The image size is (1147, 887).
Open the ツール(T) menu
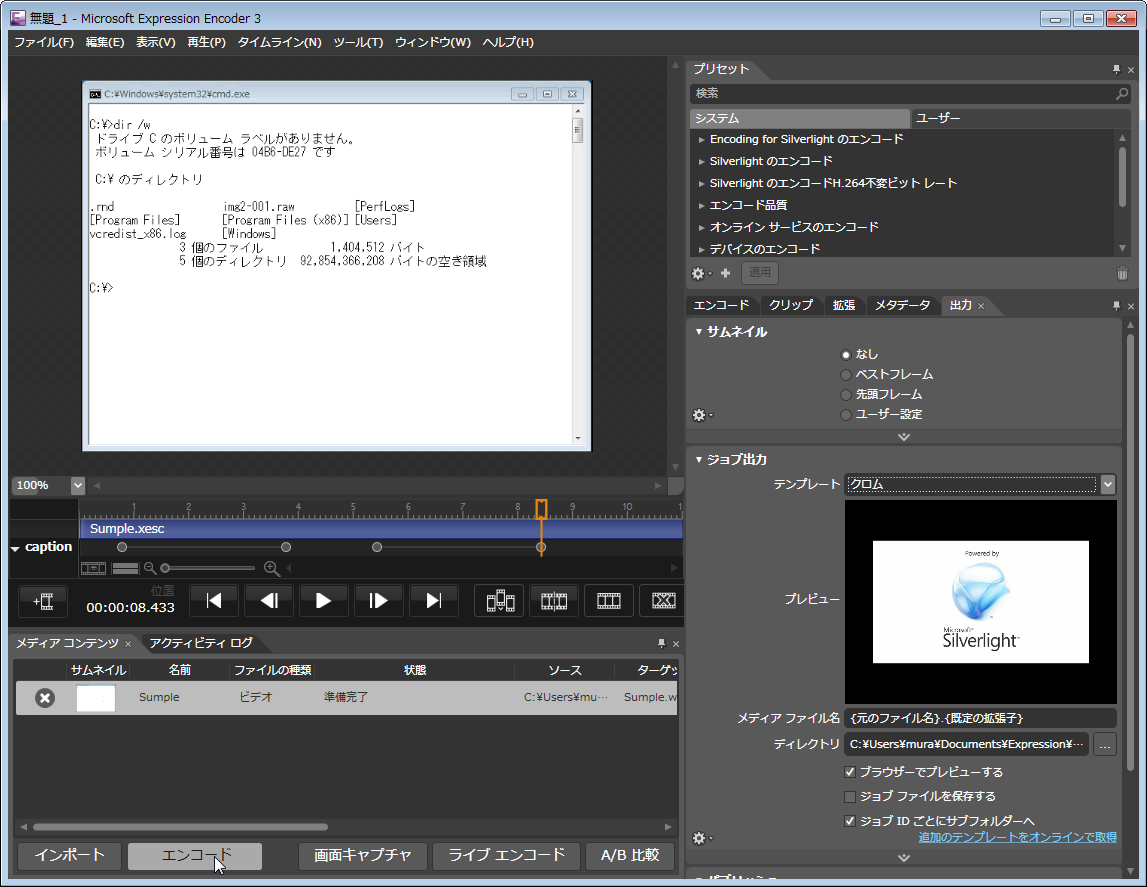coord(358,42)
